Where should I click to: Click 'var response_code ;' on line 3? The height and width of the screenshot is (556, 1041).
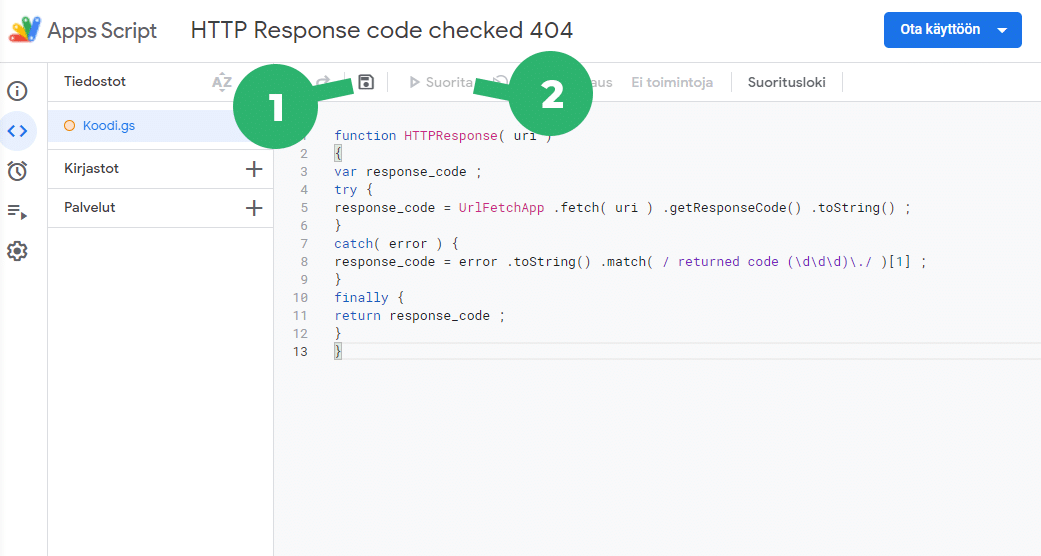(408, 171)
